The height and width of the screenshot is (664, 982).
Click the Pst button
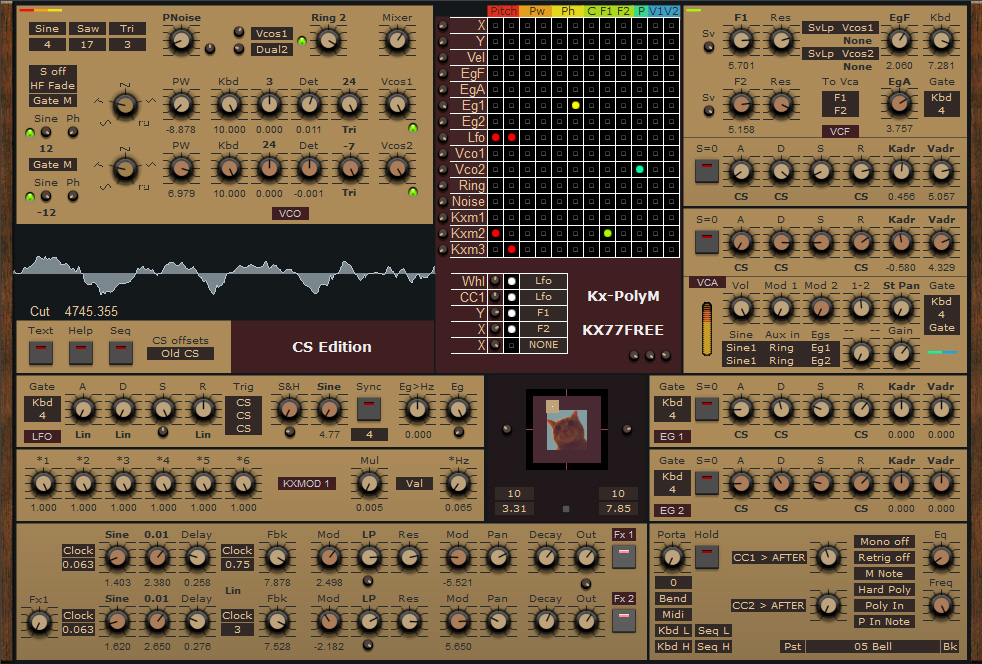(792, 646)
